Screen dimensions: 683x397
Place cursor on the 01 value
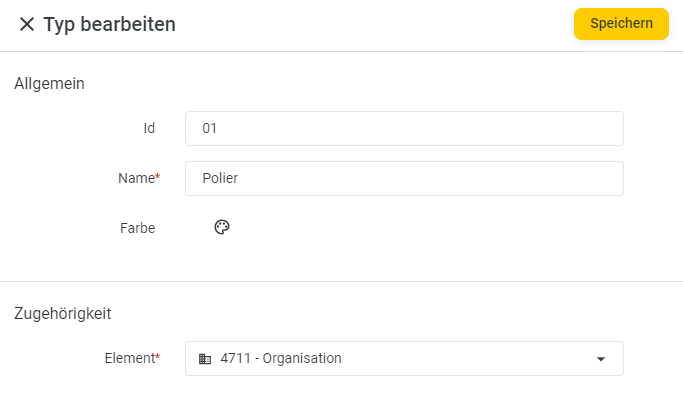click(210, 128)
